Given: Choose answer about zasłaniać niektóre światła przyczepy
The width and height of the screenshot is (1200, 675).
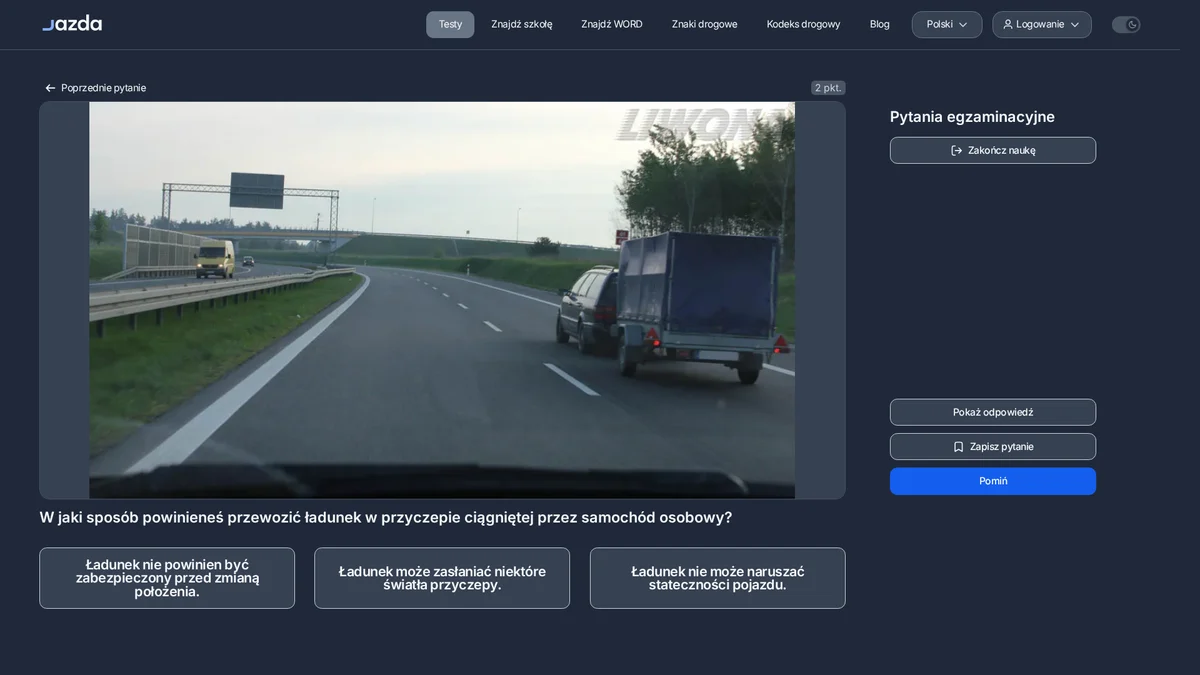Looking at the screenshot, I should point(442,578).
